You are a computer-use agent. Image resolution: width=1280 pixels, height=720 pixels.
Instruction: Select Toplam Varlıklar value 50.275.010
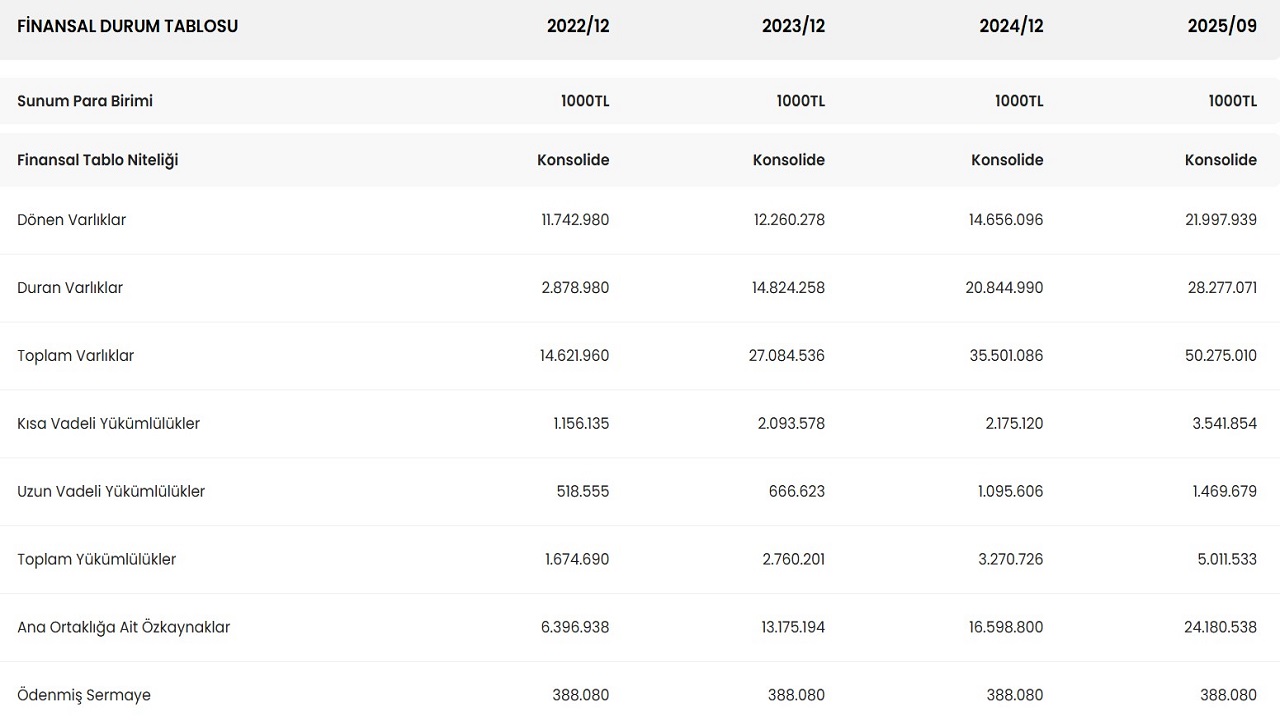coord(1221,356)
